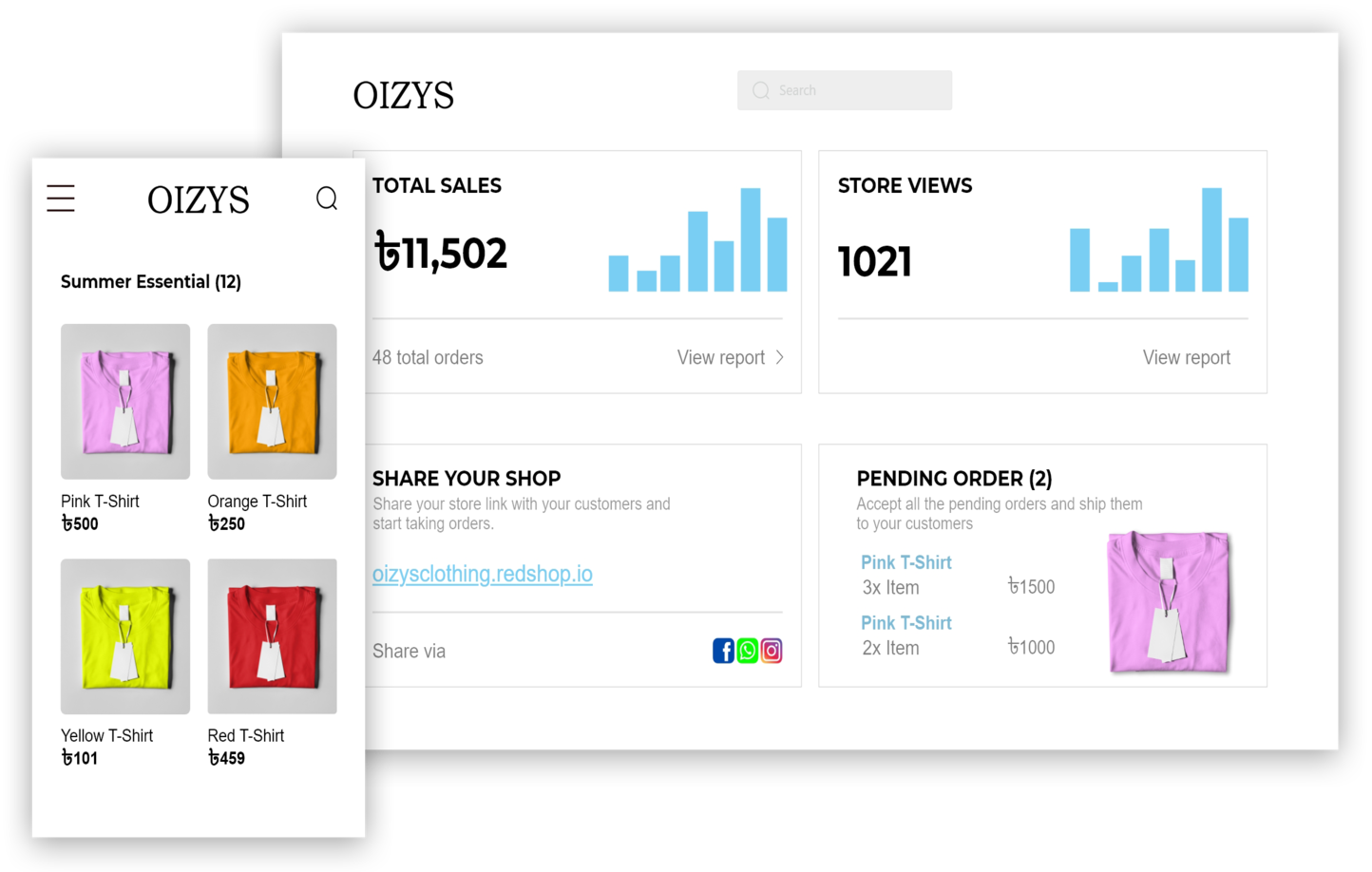Select the second Pink T-Shirt pending order

pyautogui.click(x=905, y=623)
